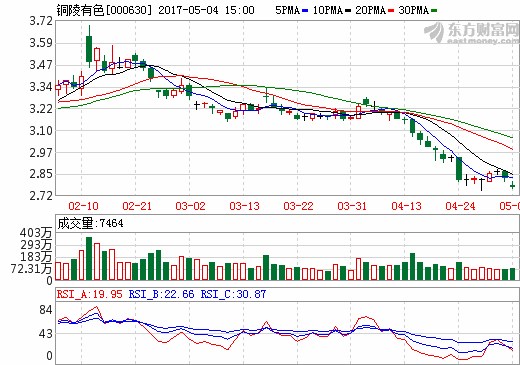This screenshot has width=520, height=365.
Task: Click the 3.59 price axis label
Action: click(x=41, y=43)
